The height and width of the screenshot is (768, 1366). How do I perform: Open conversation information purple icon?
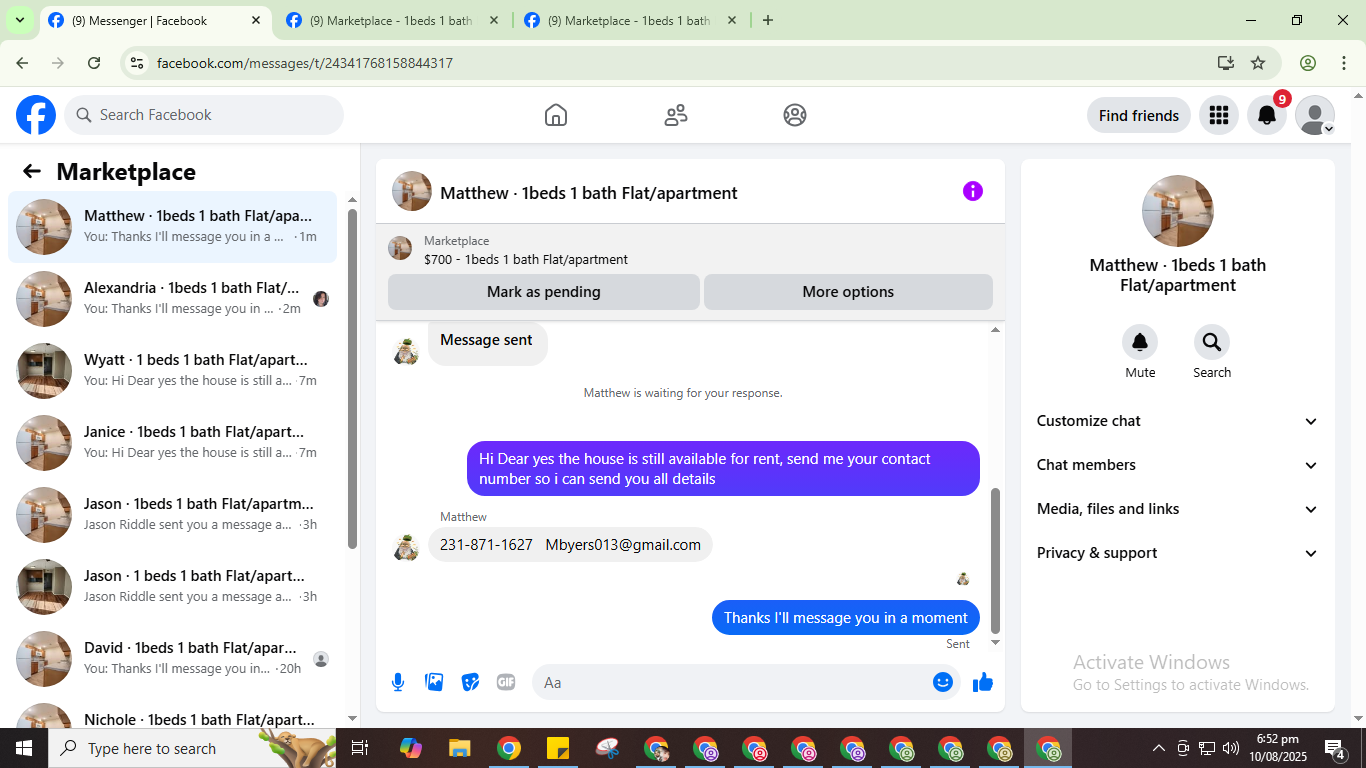[973, 191]
